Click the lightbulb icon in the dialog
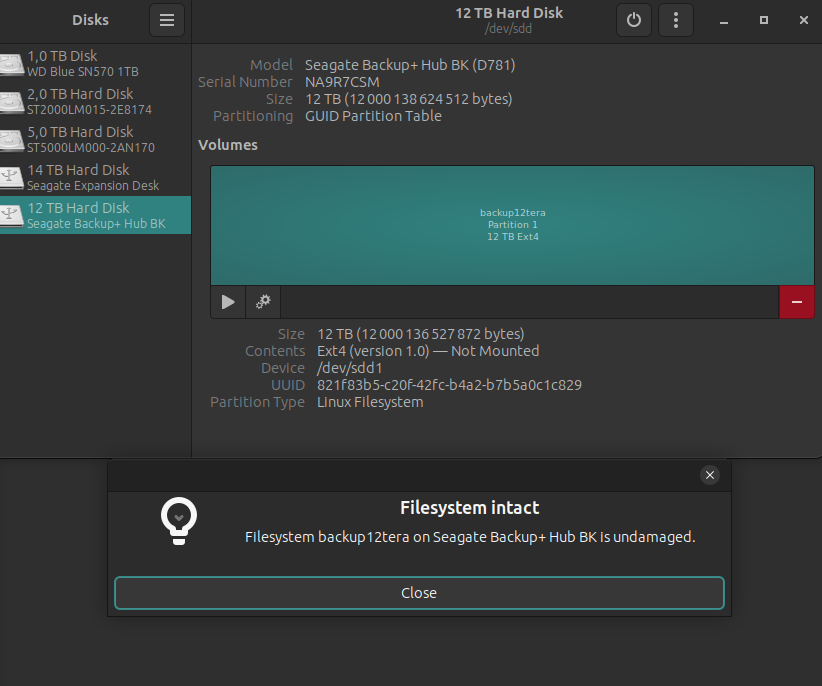The image size is (822, 686). (179, 521)
